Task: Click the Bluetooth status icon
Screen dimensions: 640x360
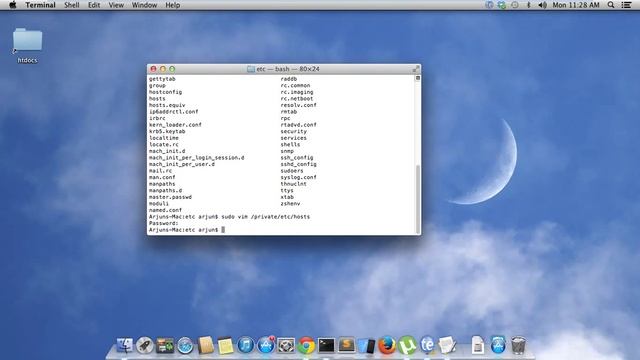Action: pos(529,5)
